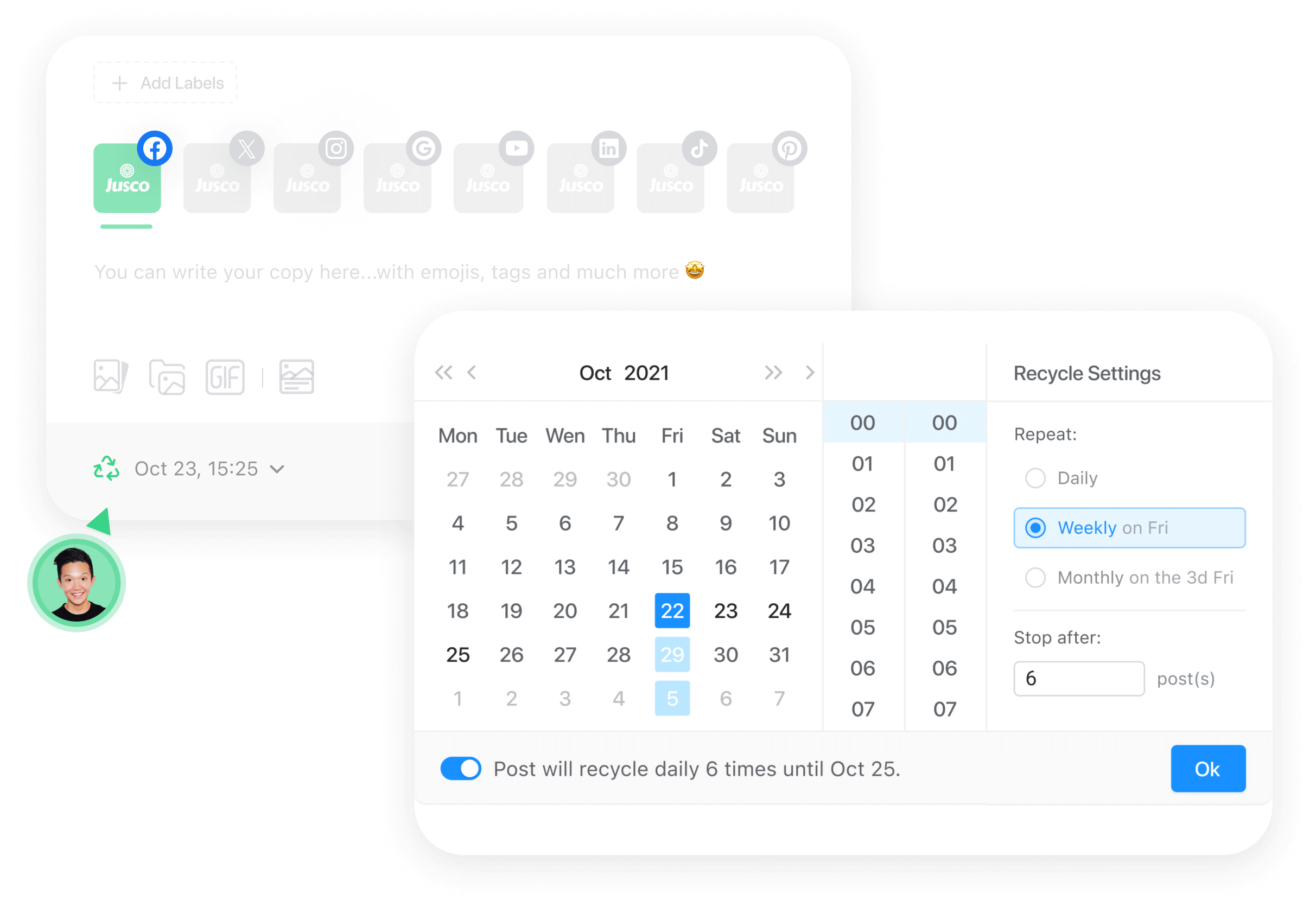This screenshot has width=1316, height=907.
Task: Enable the post recycle toggle
Action: [x=462, y=769]
